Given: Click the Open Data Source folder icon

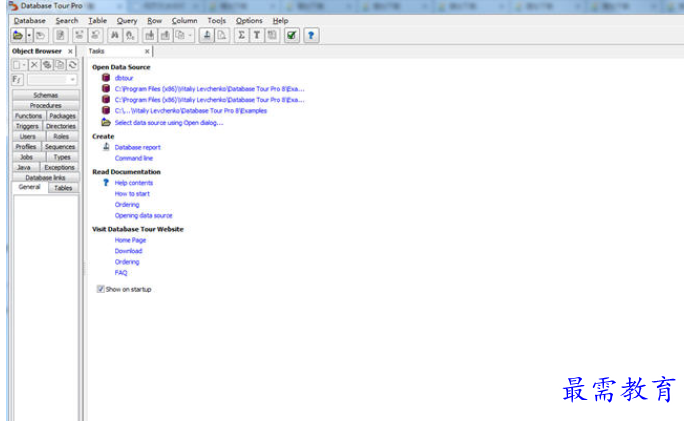Looking at the screenshot, I should click(x=18, y=35).
